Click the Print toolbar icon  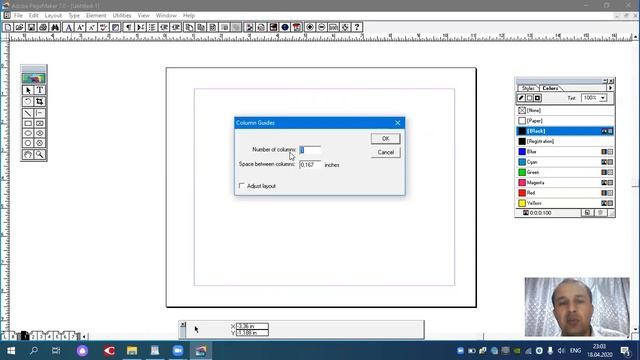(x=43, y=27)
